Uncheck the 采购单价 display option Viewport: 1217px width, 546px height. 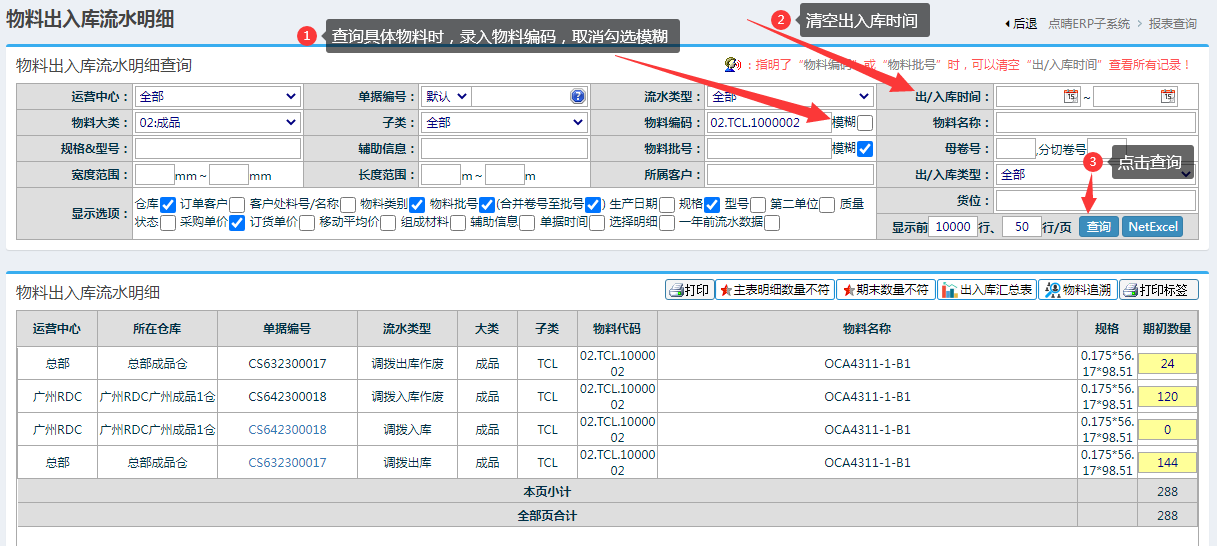[237, 223]
